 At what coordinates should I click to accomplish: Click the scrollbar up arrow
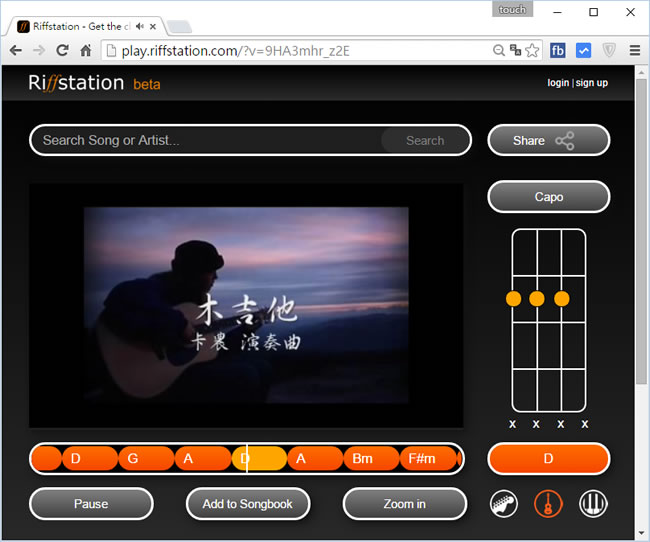[641, 72]
